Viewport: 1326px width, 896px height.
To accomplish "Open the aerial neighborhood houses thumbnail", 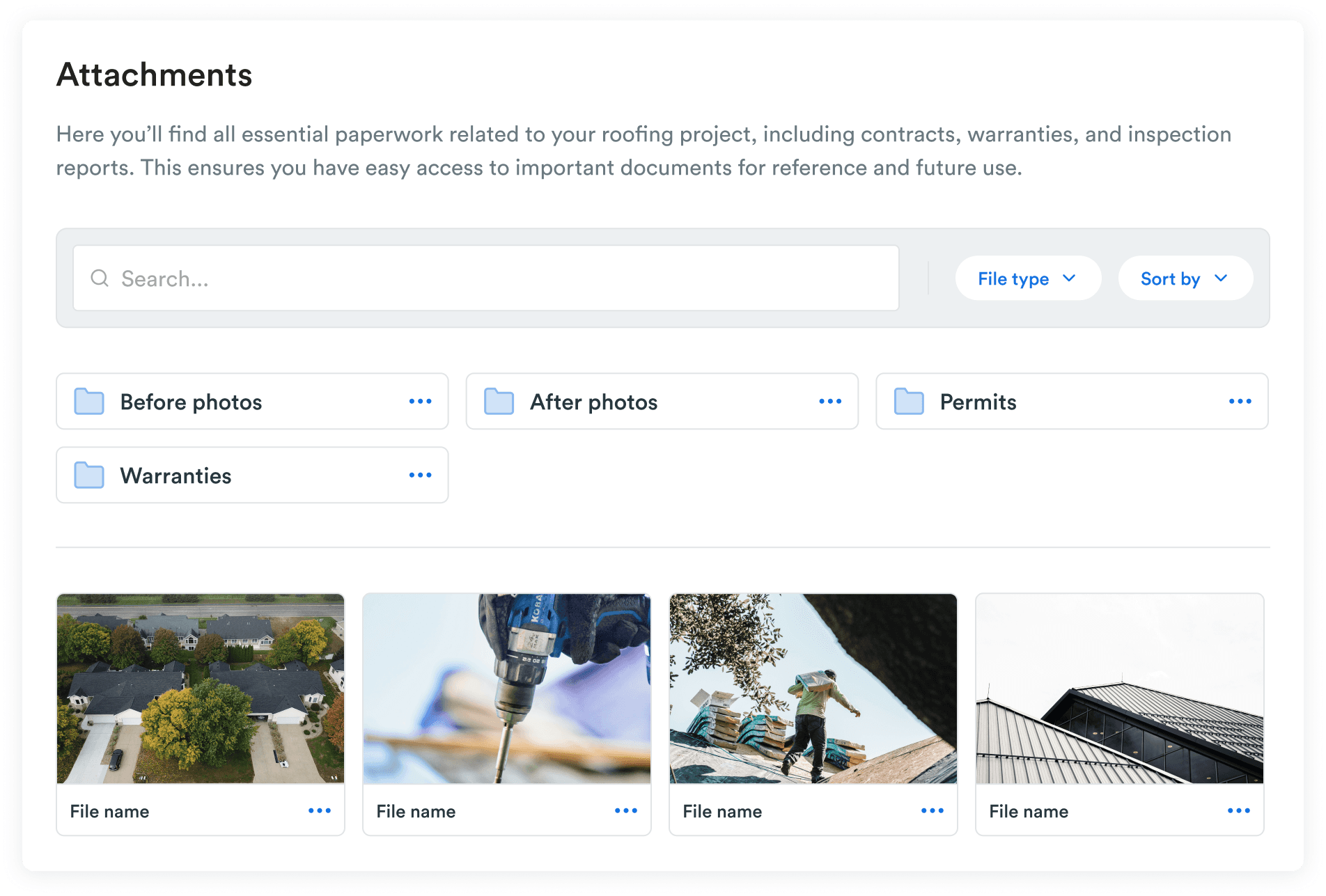I will tap(201, 689).
